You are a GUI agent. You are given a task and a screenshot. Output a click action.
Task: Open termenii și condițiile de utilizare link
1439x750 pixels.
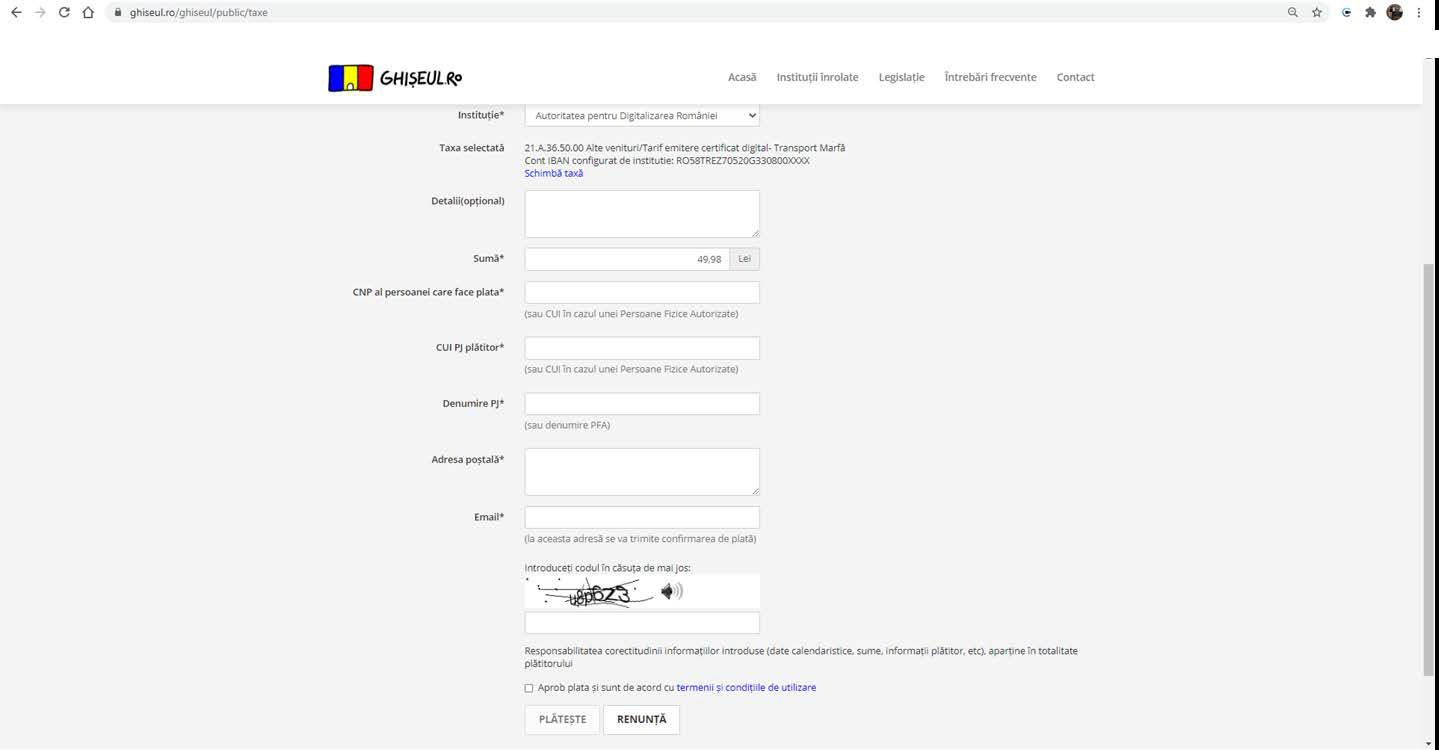pos(746,688)
